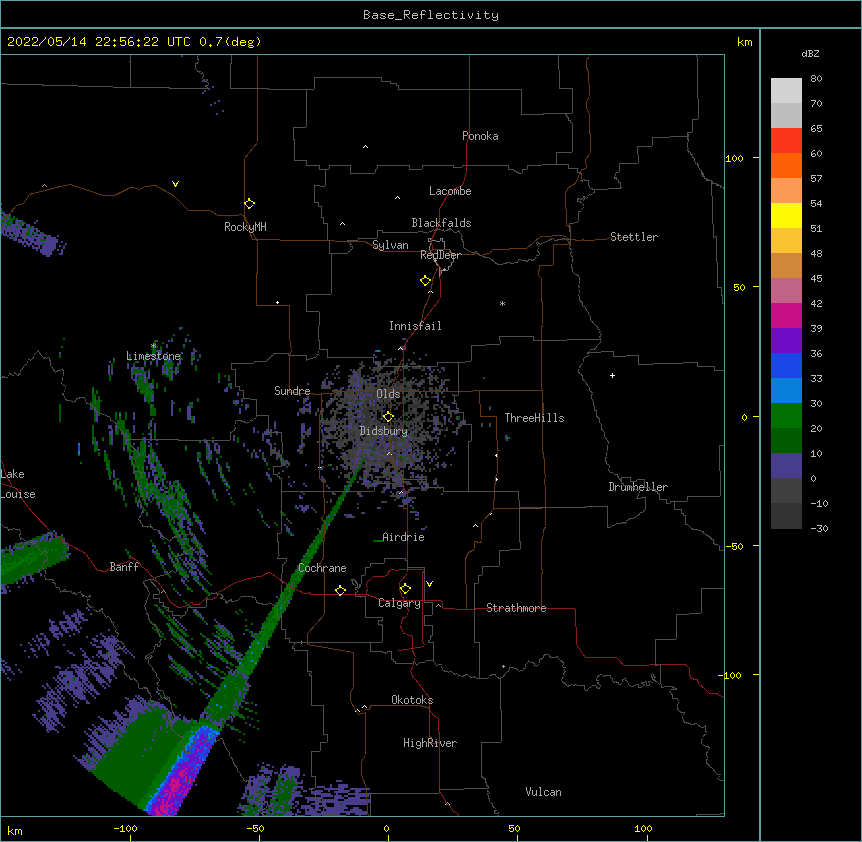Screen dimensions: 862x842
Task: Click the Vulcan town label
Action: (x=543, y=792)
